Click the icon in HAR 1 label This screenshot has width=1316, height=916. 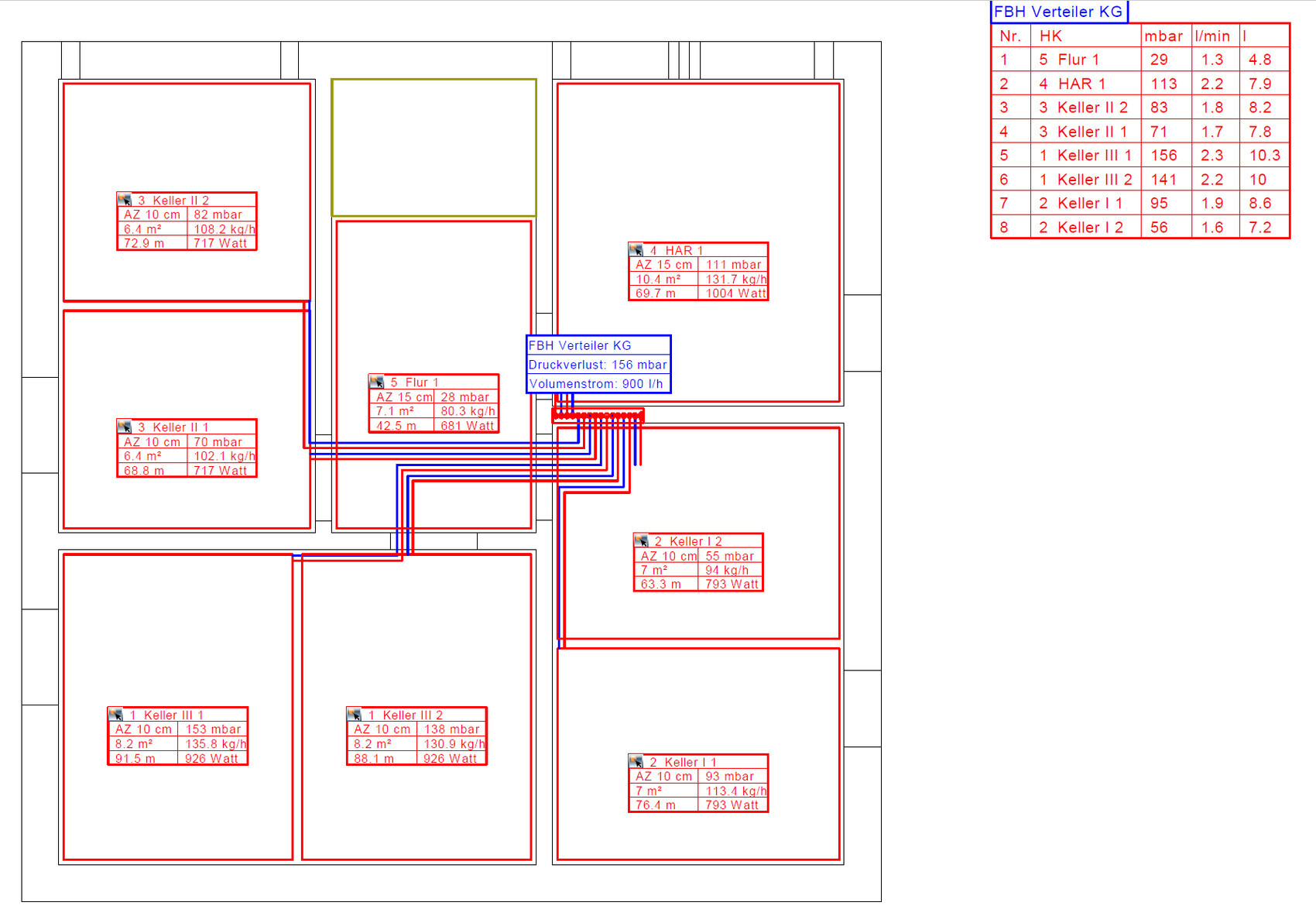pos(636,250)
